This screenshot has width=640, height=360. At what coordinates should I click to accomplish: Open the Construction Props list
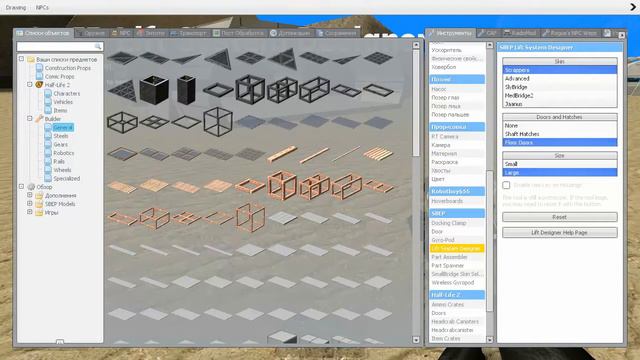(x=68, y=68)
